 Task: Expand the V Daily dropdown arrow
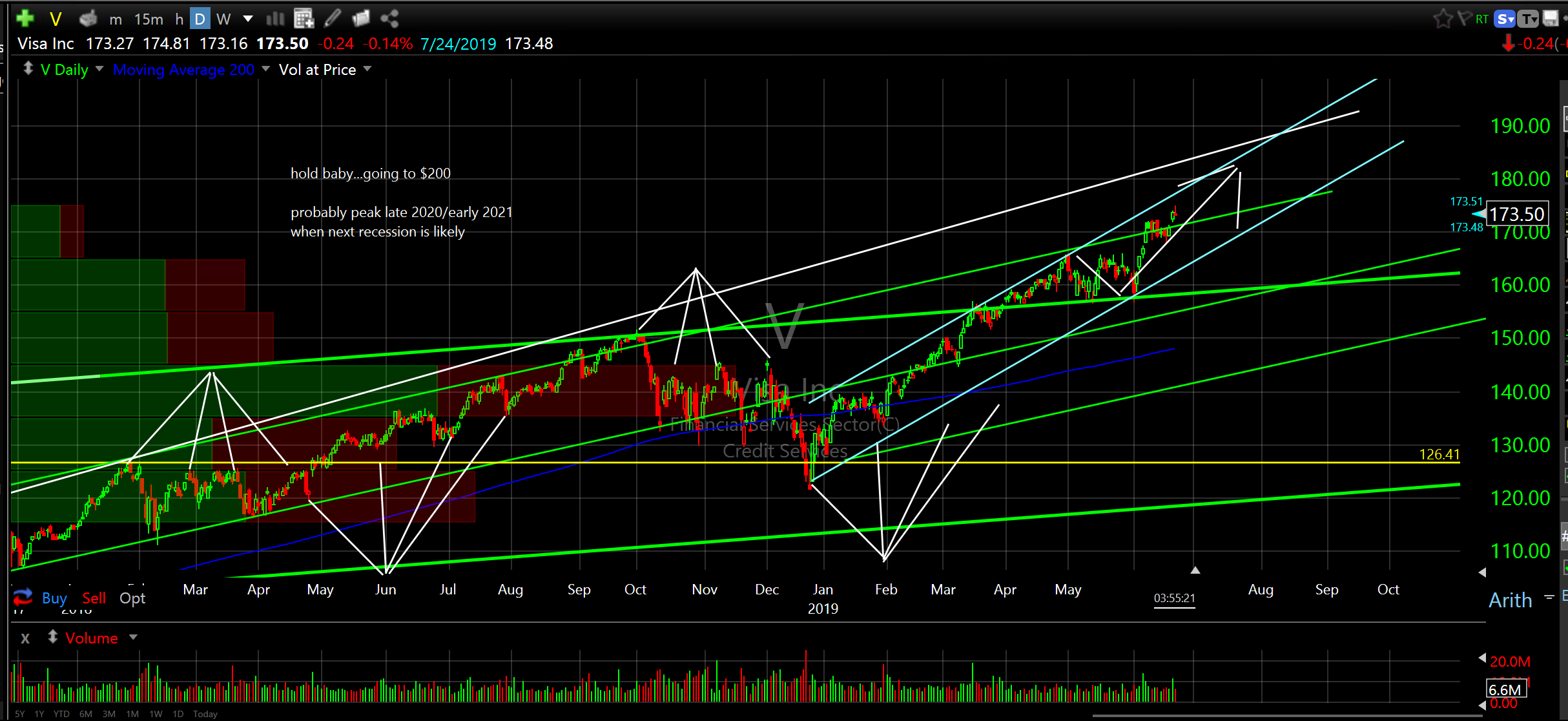point(99,68)
